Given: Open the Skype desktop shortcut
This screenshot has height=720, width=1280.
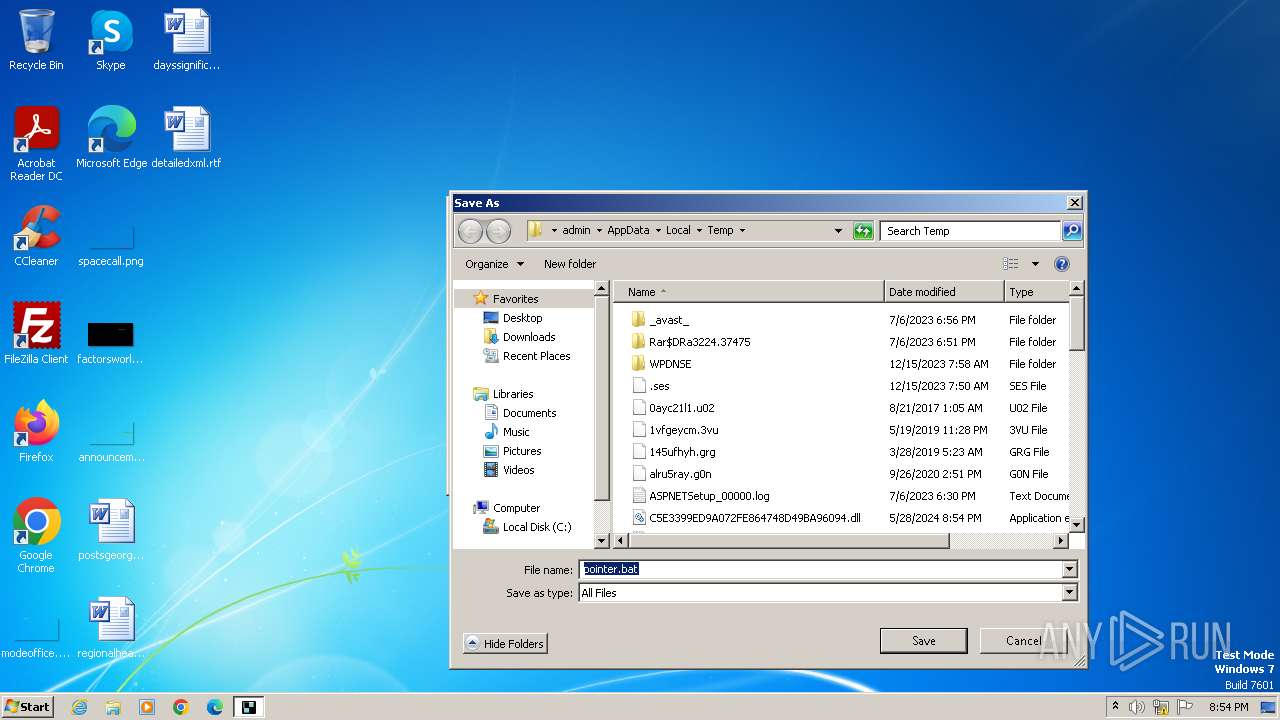Looking at the screenshot, I should tap(110, 40).
